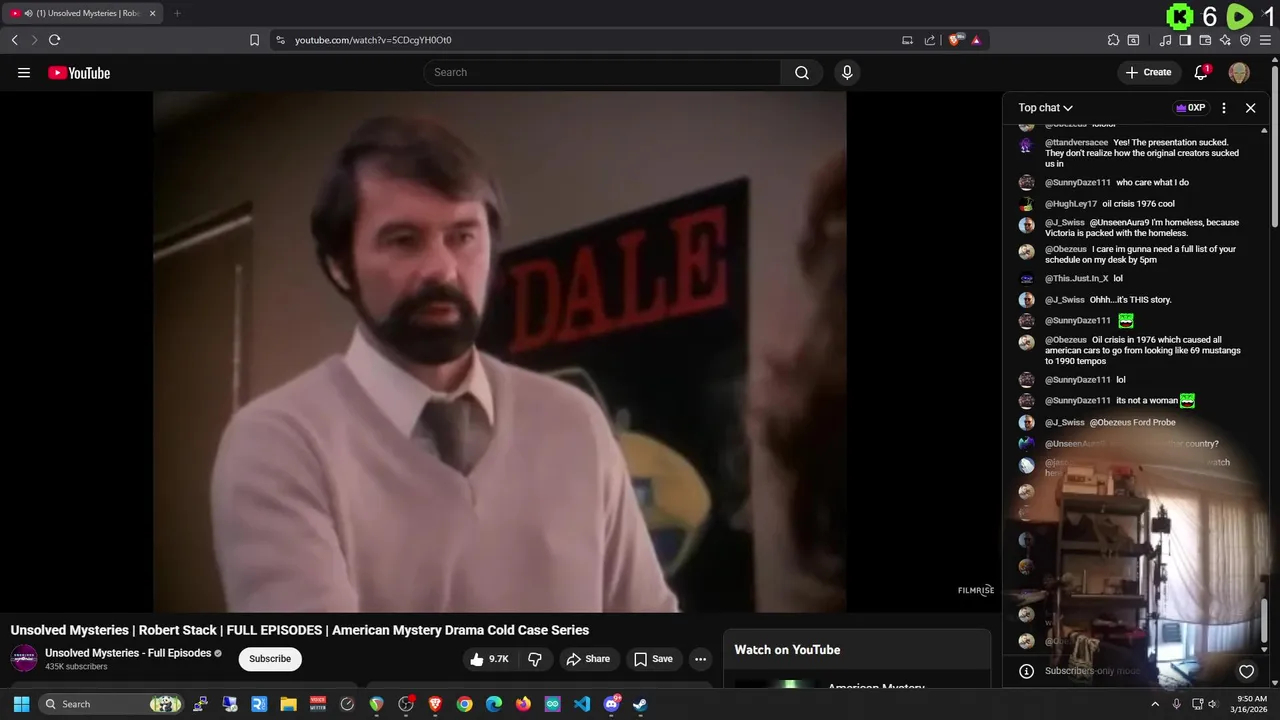
Task: Save the video to a playlist
Action: pos(653,658)
